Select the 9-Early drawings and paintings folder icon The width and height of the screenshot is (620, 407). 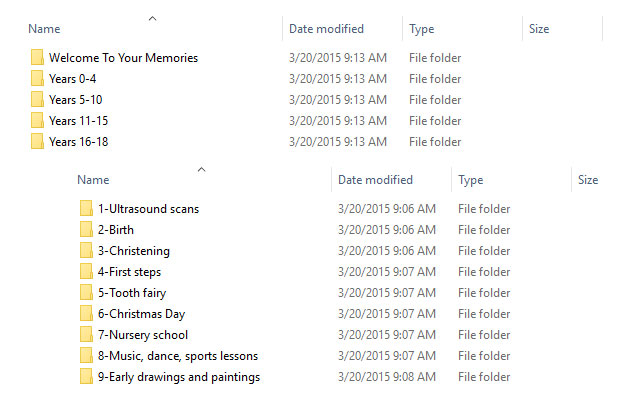tap(86, 376)
